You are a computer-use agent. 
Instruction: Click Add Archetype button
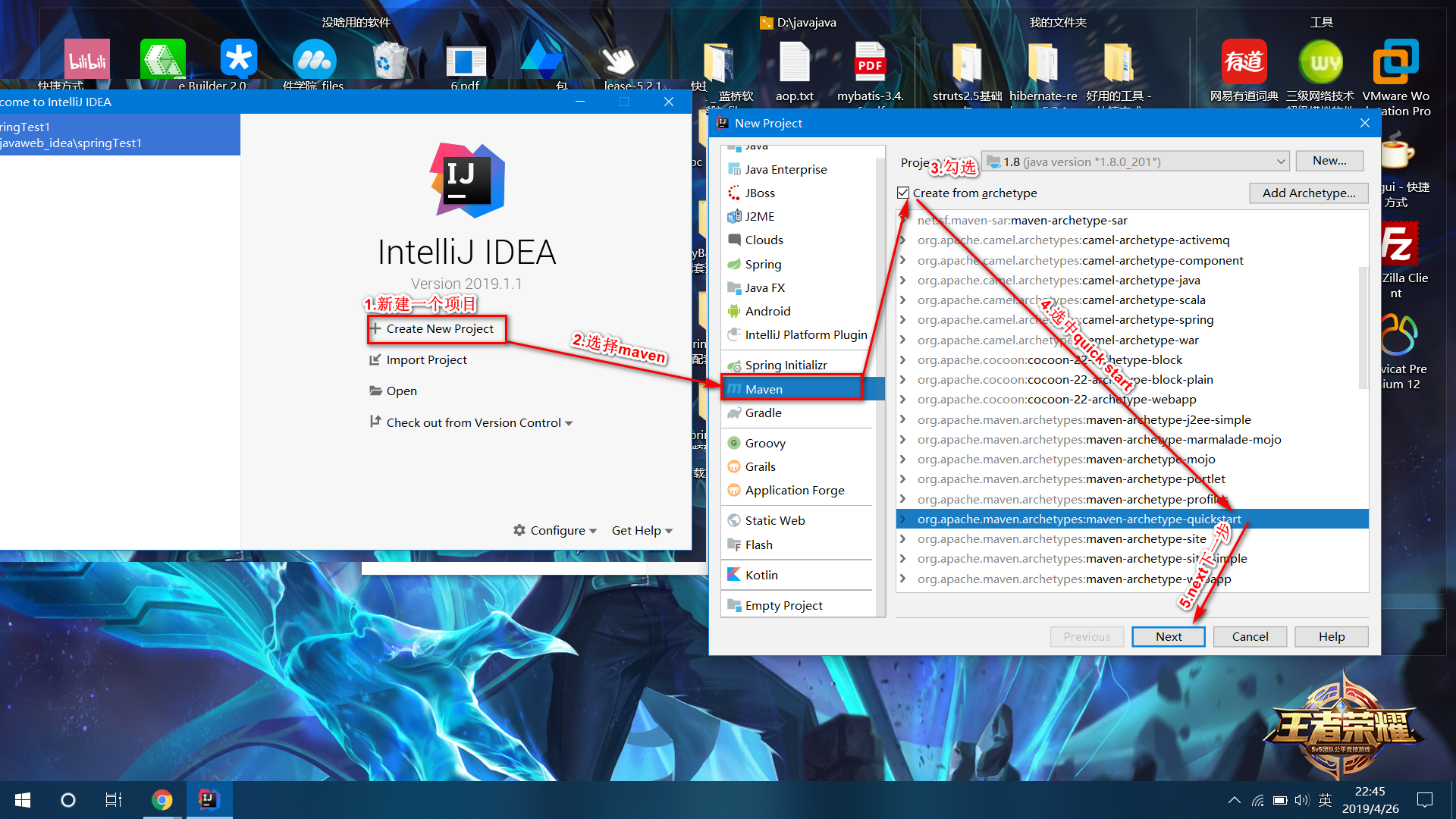point(1309,192)
